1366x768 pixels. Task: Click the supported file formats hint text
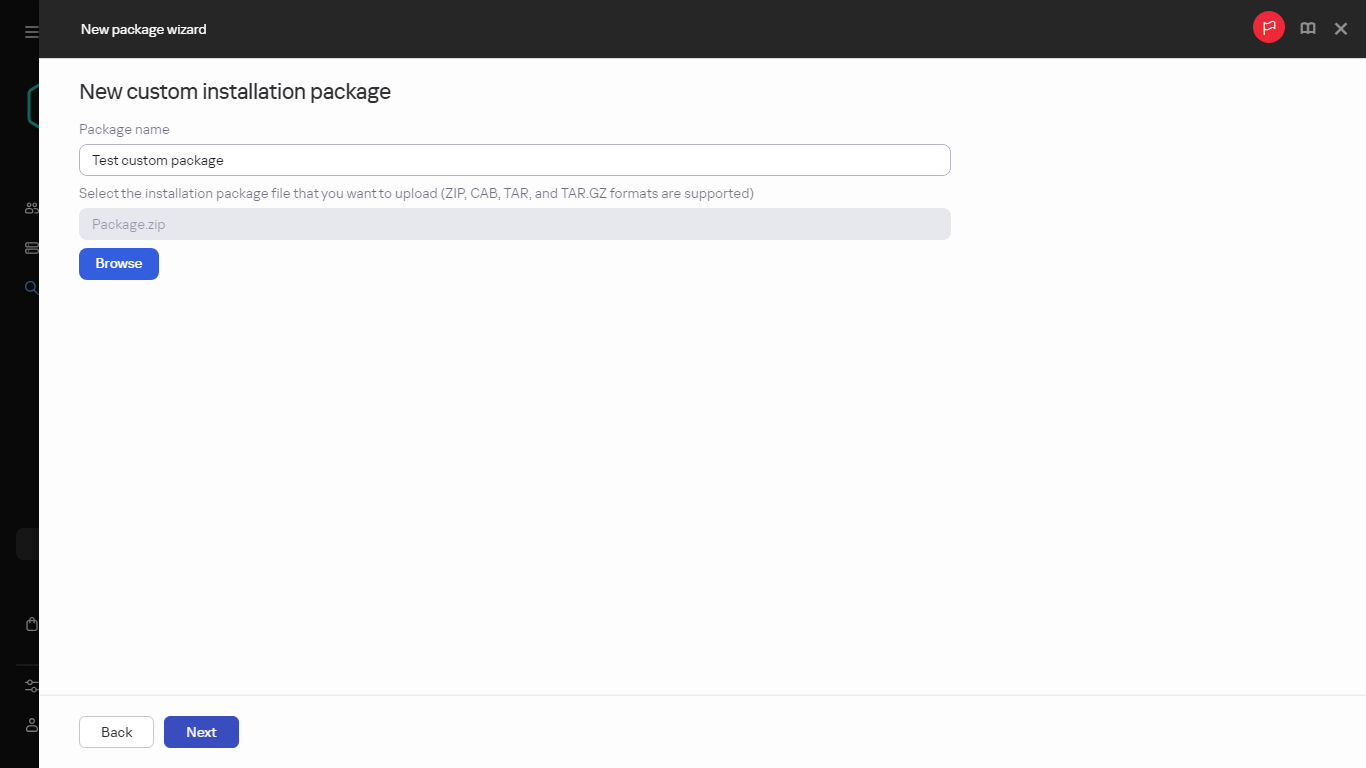pyautogui.click(x=416, y=193)
